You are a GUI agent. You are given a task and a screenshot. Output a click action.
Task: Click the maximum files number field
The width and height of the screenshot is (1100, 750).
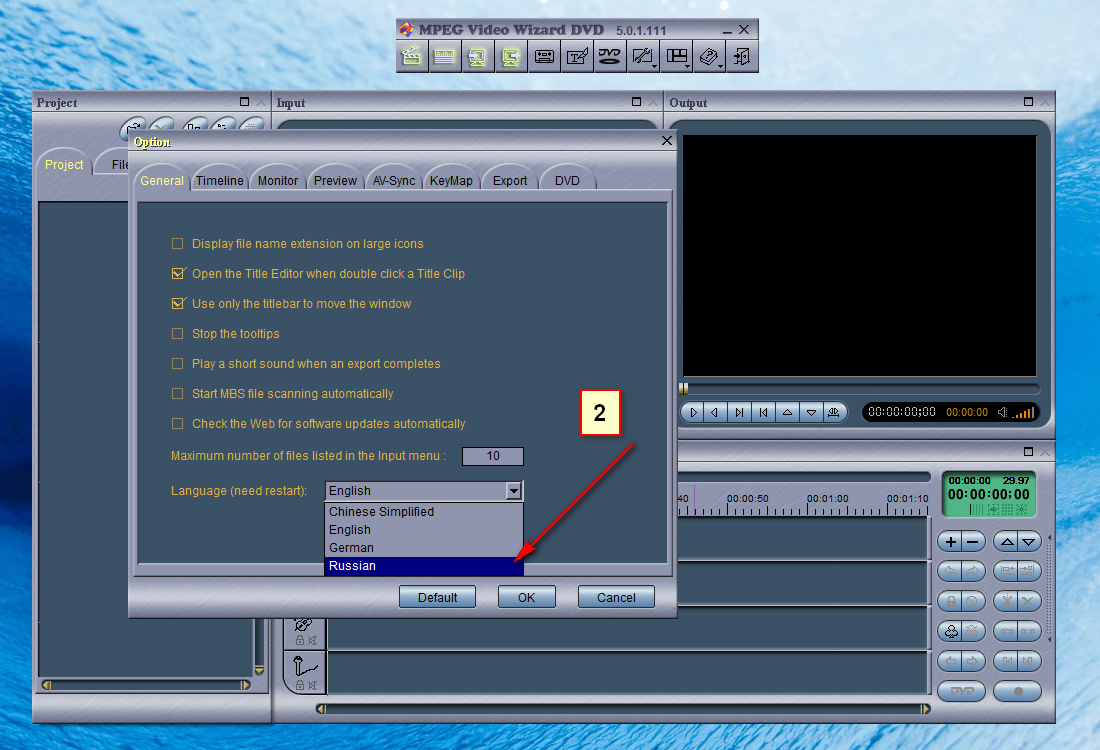pos(493,456)
